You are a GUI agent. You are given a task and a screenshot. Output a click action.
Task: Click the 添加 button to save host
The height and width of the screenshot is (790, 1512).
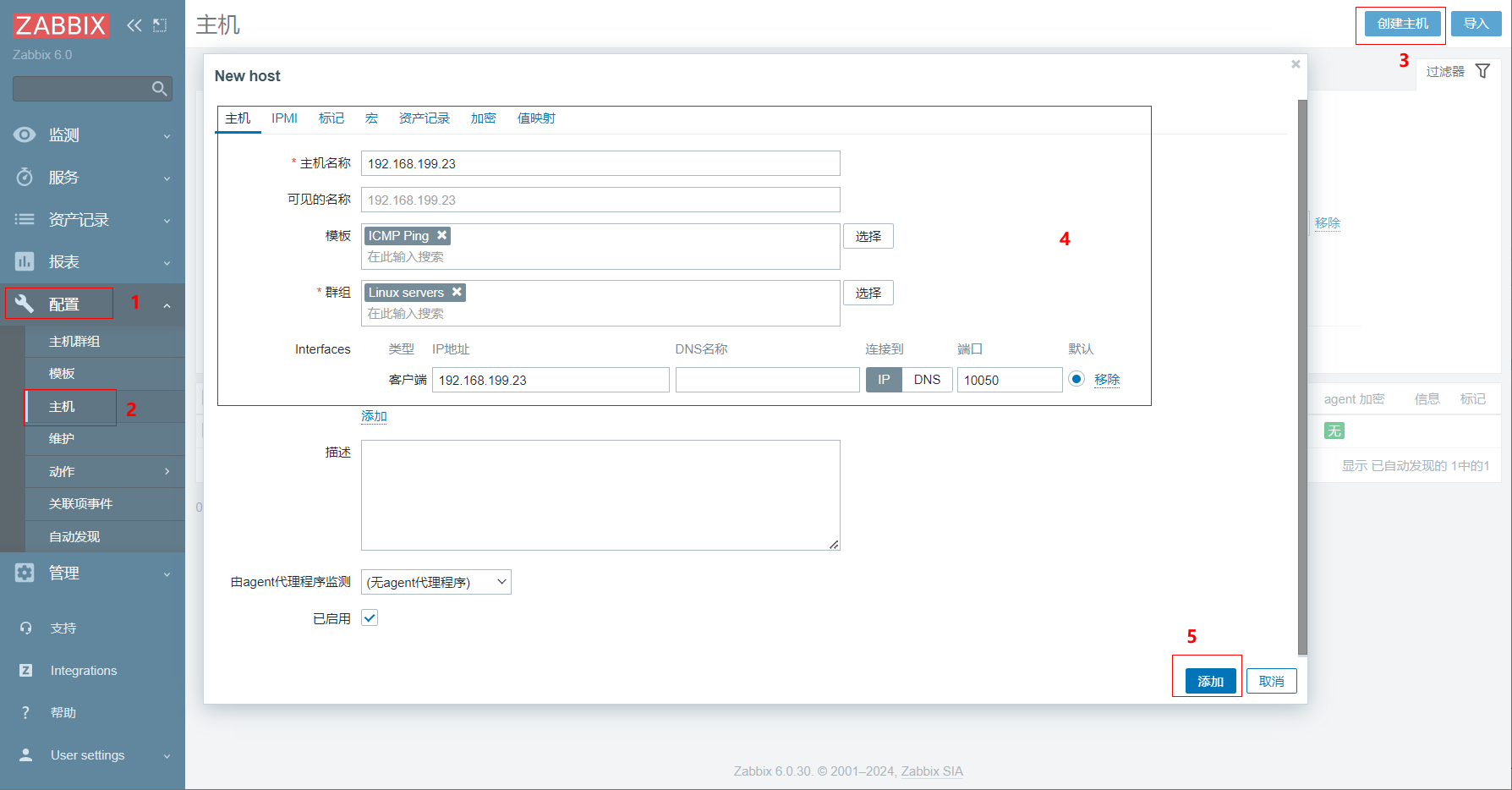1211,681
